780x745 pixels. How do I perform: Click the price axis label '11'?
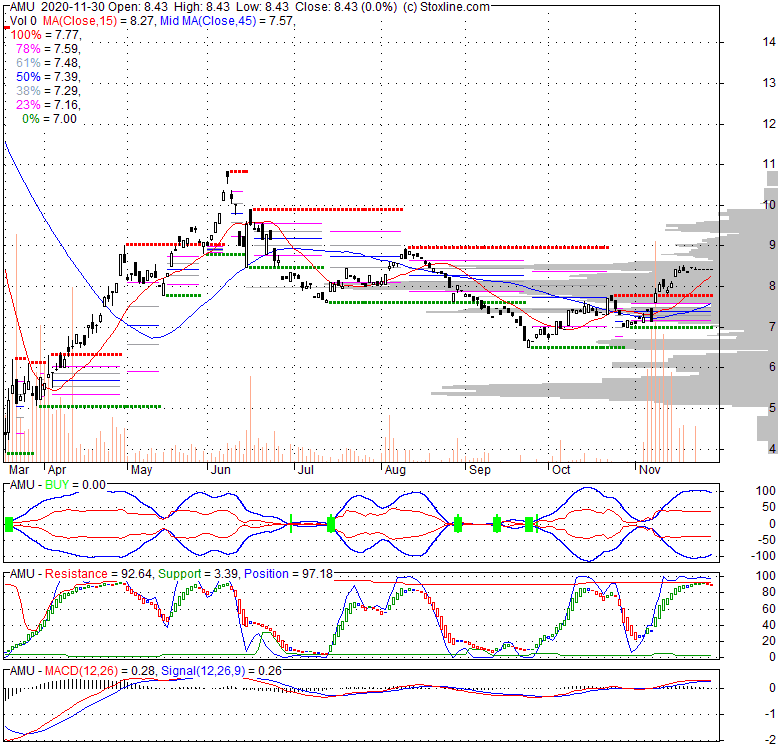click(x=769, y=164)
